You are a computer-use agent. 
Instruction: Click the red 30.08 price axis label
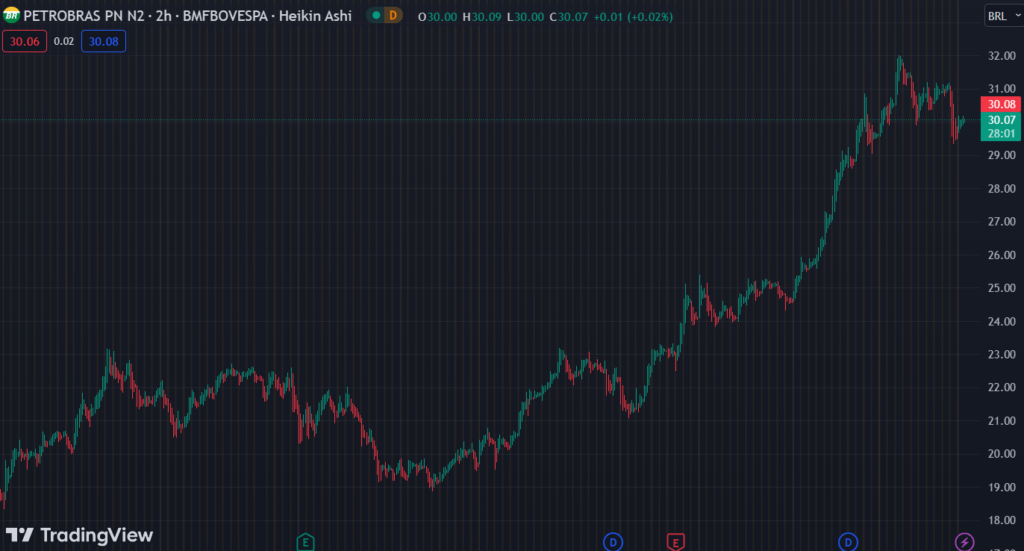click(1000, 104)
